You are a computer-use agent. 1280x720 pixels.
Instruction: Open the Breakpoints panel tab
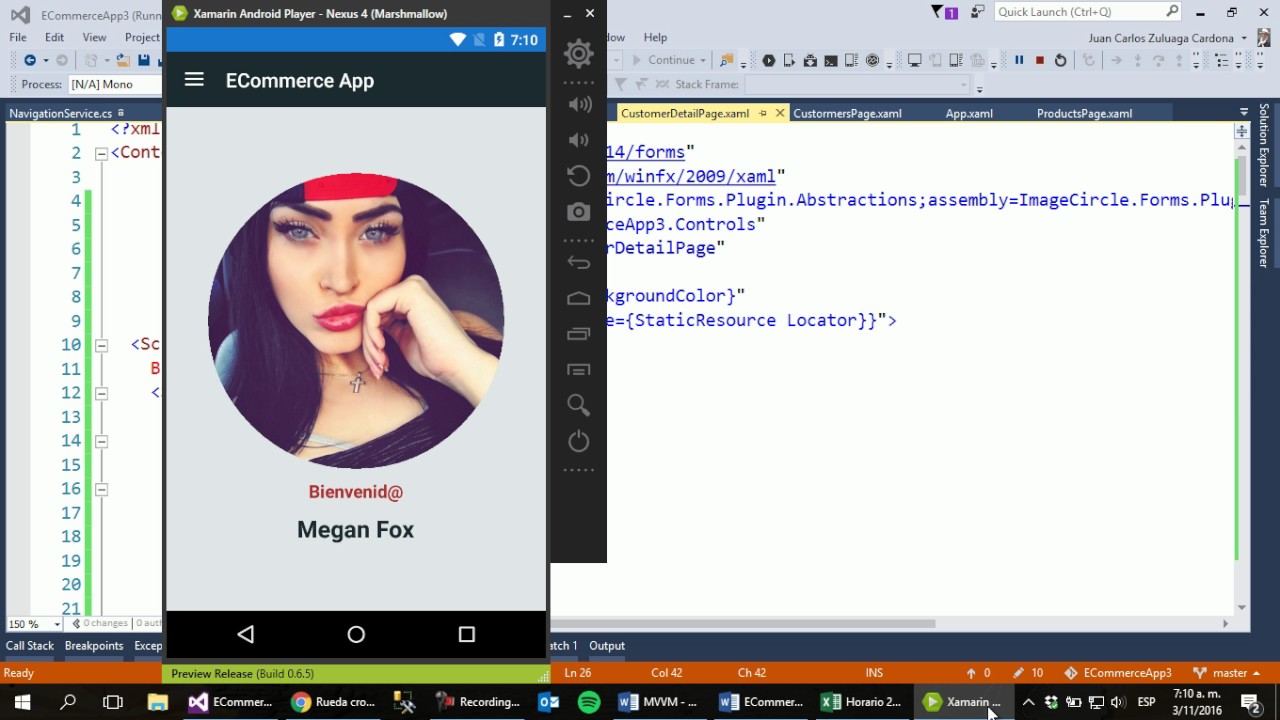[94, 646]
